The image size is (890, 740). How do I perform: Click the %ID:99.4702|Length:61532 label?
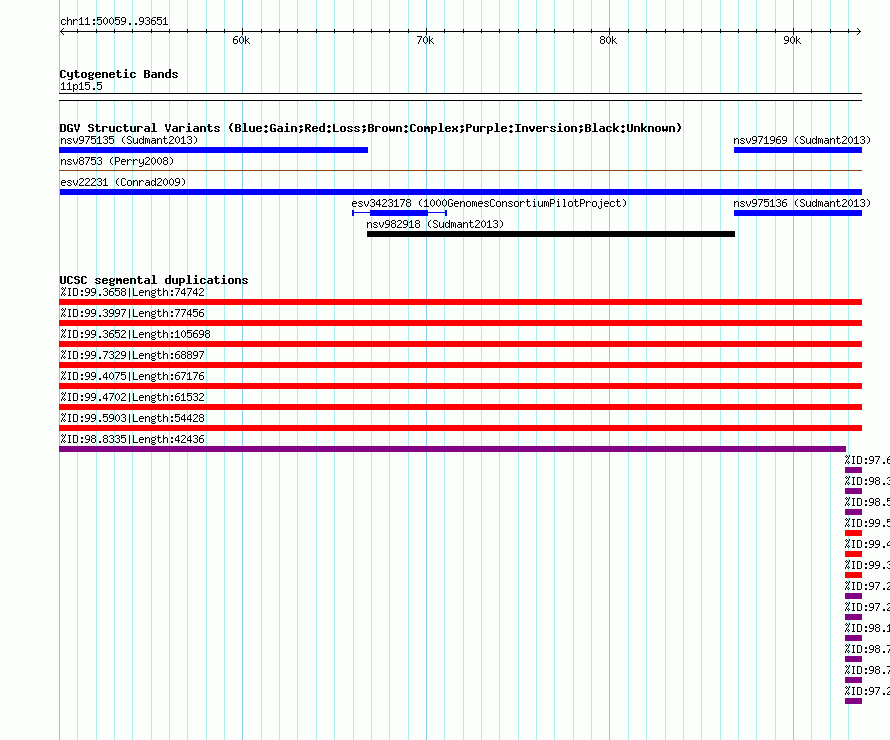tap(132, 397)
